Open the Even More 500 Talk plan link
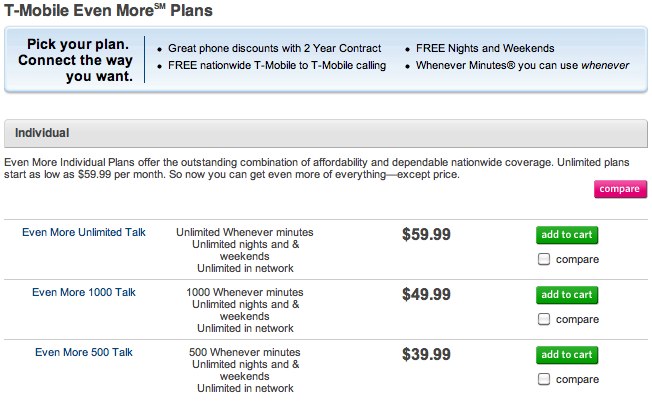 click(84, 352)
